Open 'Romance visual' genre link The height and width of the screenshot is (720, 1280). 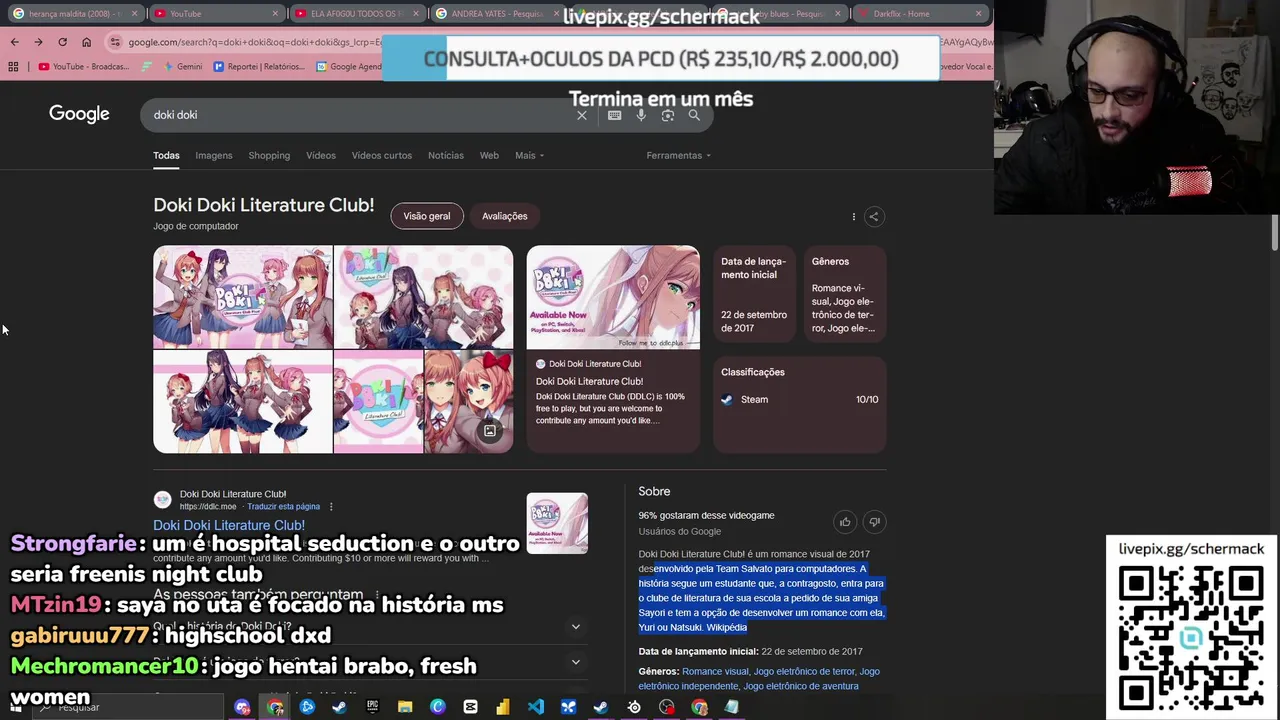(x=715, y=672)
